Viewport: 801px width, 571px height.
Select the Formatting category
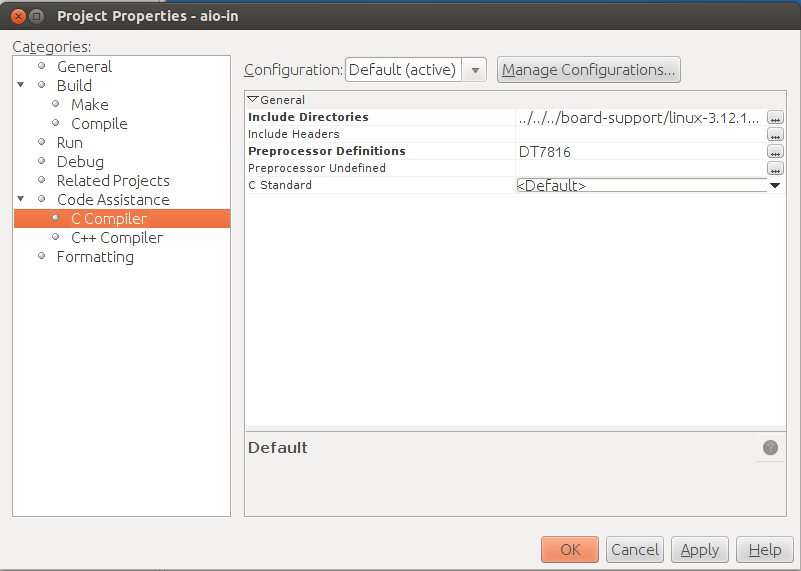(x=94, y=257)
